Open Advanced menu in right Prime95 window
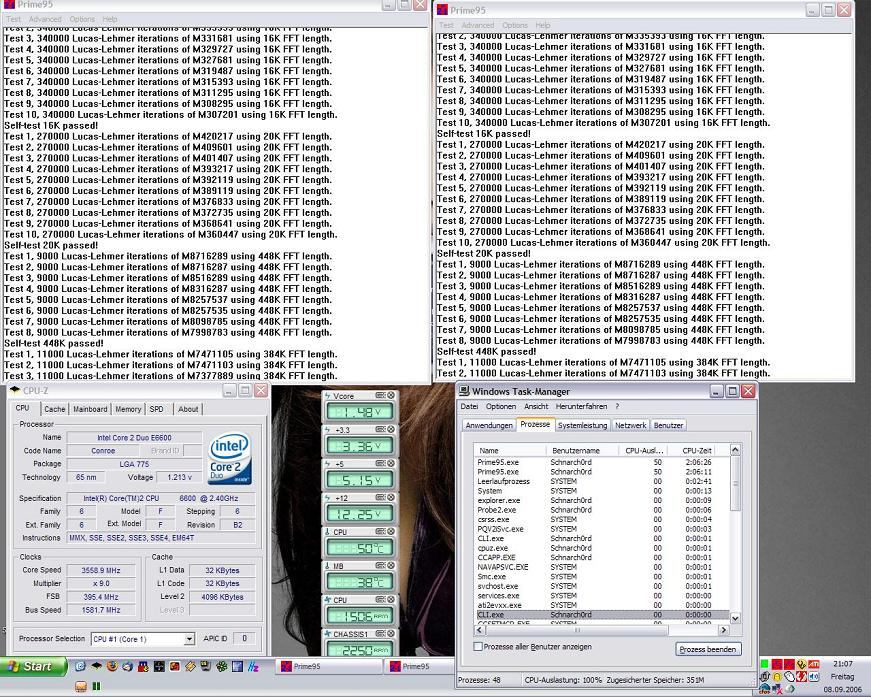Image resolution: width=871 pixels, height=697 pixels. [478, 25]
